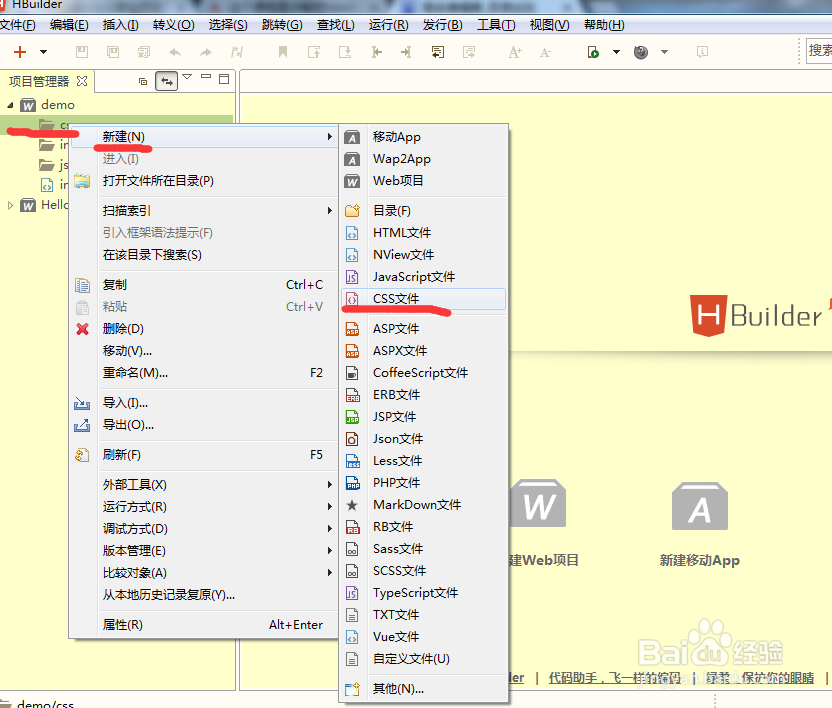This screenshot has width=832, height=708.
Task: Expand the Hello project node
Action: 9,204
